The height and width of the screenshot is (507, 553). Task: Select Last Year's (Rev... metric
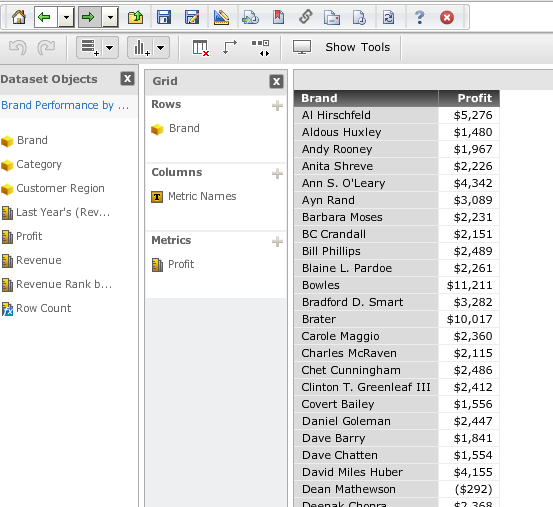coord(63,212)
